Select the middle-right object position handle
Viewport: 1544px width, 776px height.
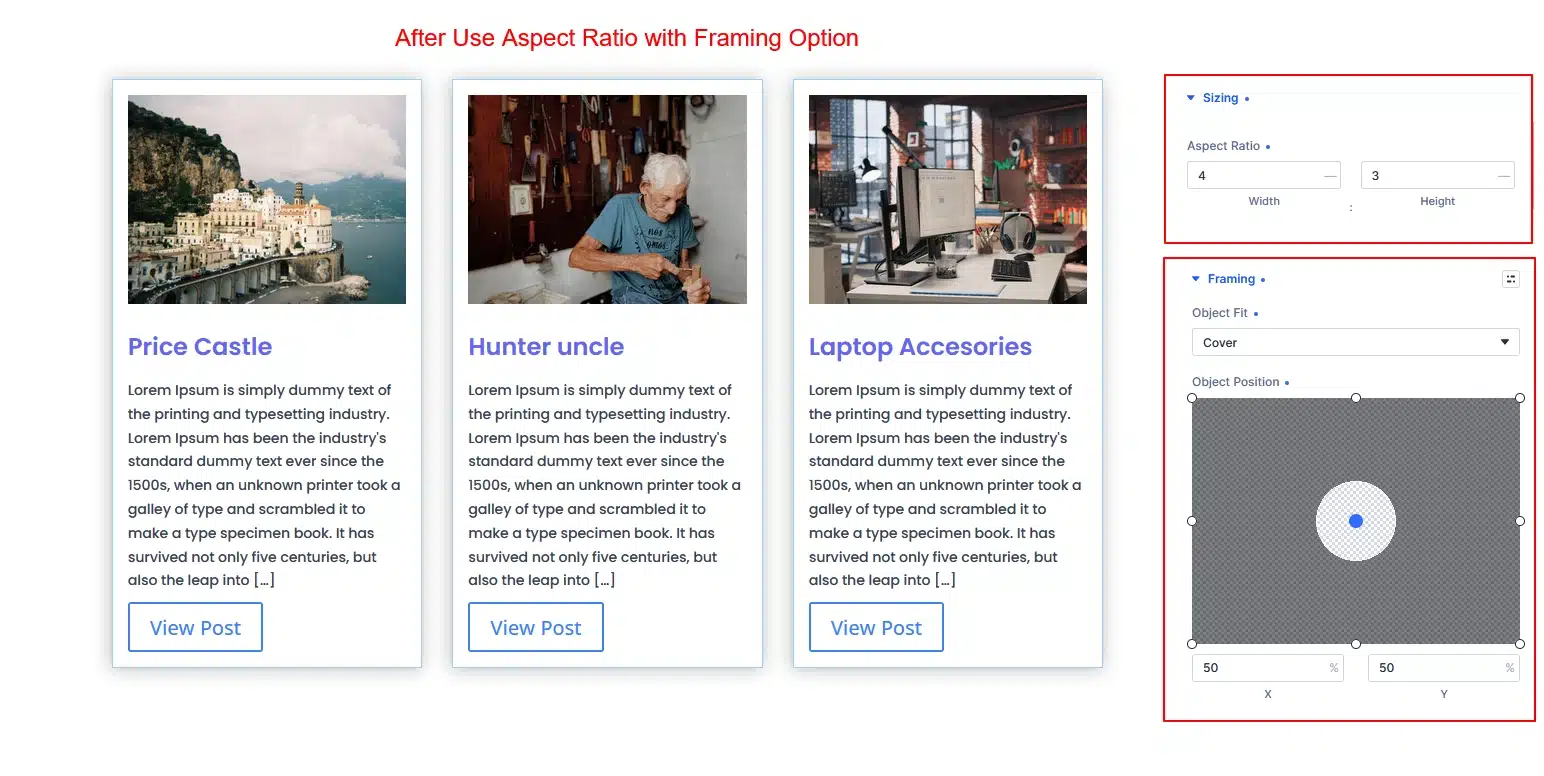click(x=1520, y=521)
